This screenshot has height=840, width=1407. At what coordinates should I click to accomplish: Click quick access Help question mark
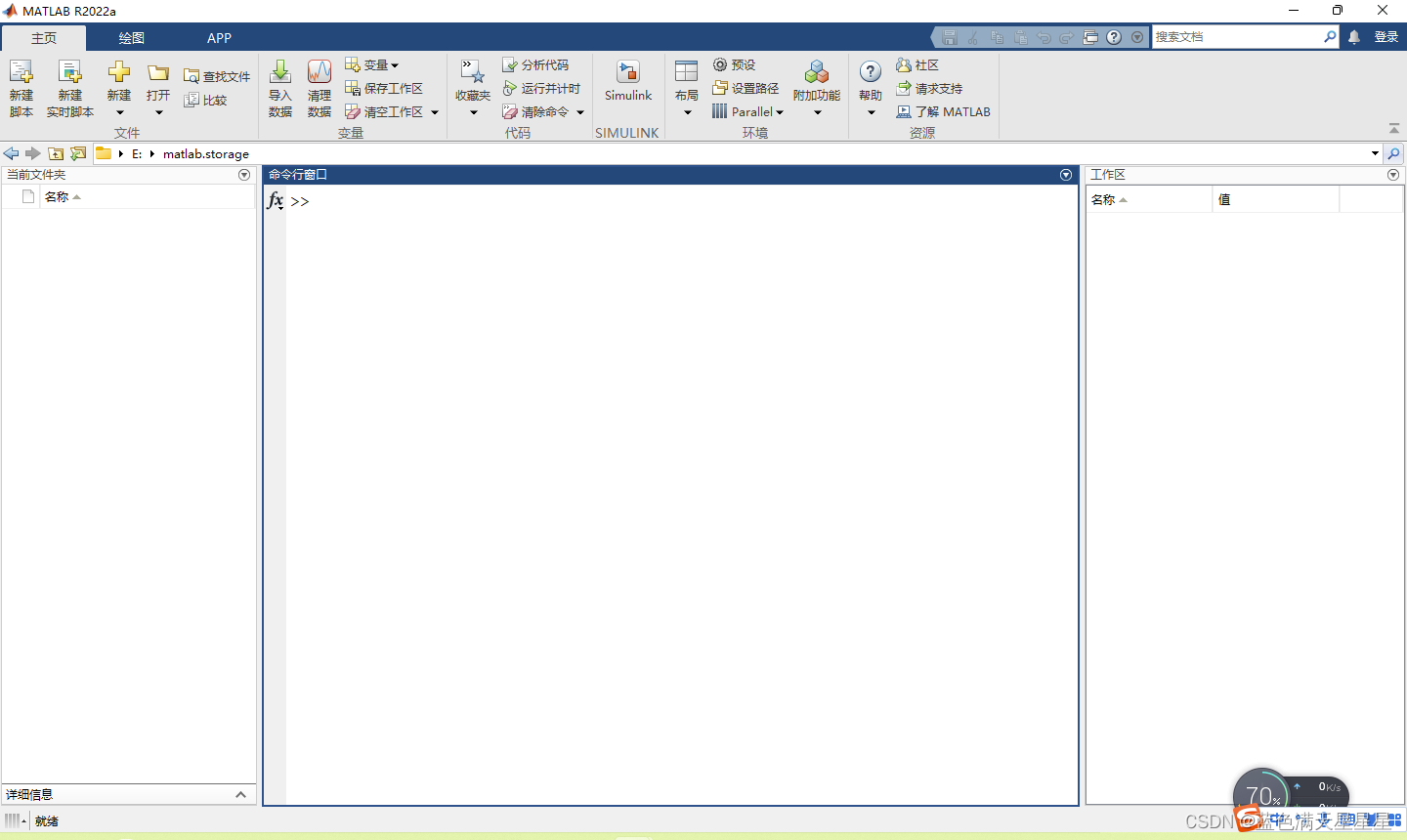1114,37
